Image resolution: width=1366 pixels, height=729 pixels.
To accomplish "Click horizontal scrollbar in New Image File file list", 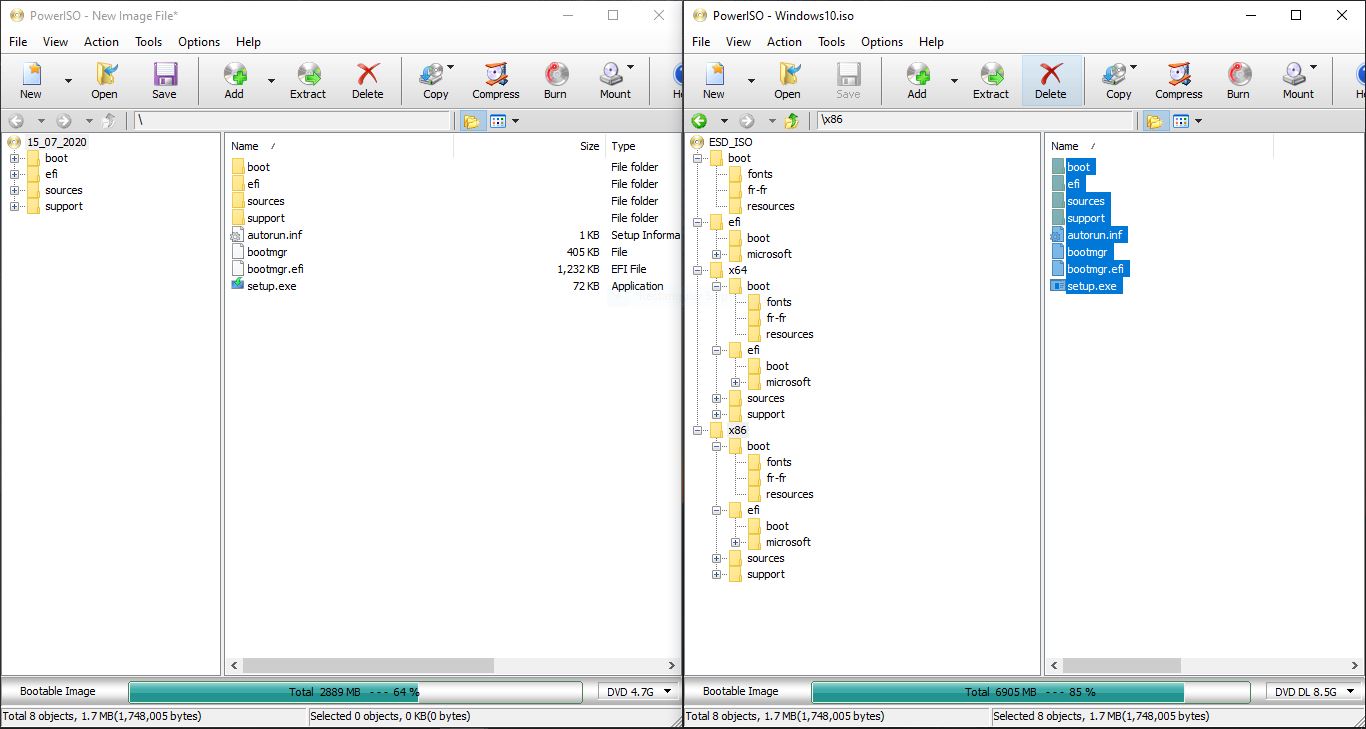I will tap(368, 665).
